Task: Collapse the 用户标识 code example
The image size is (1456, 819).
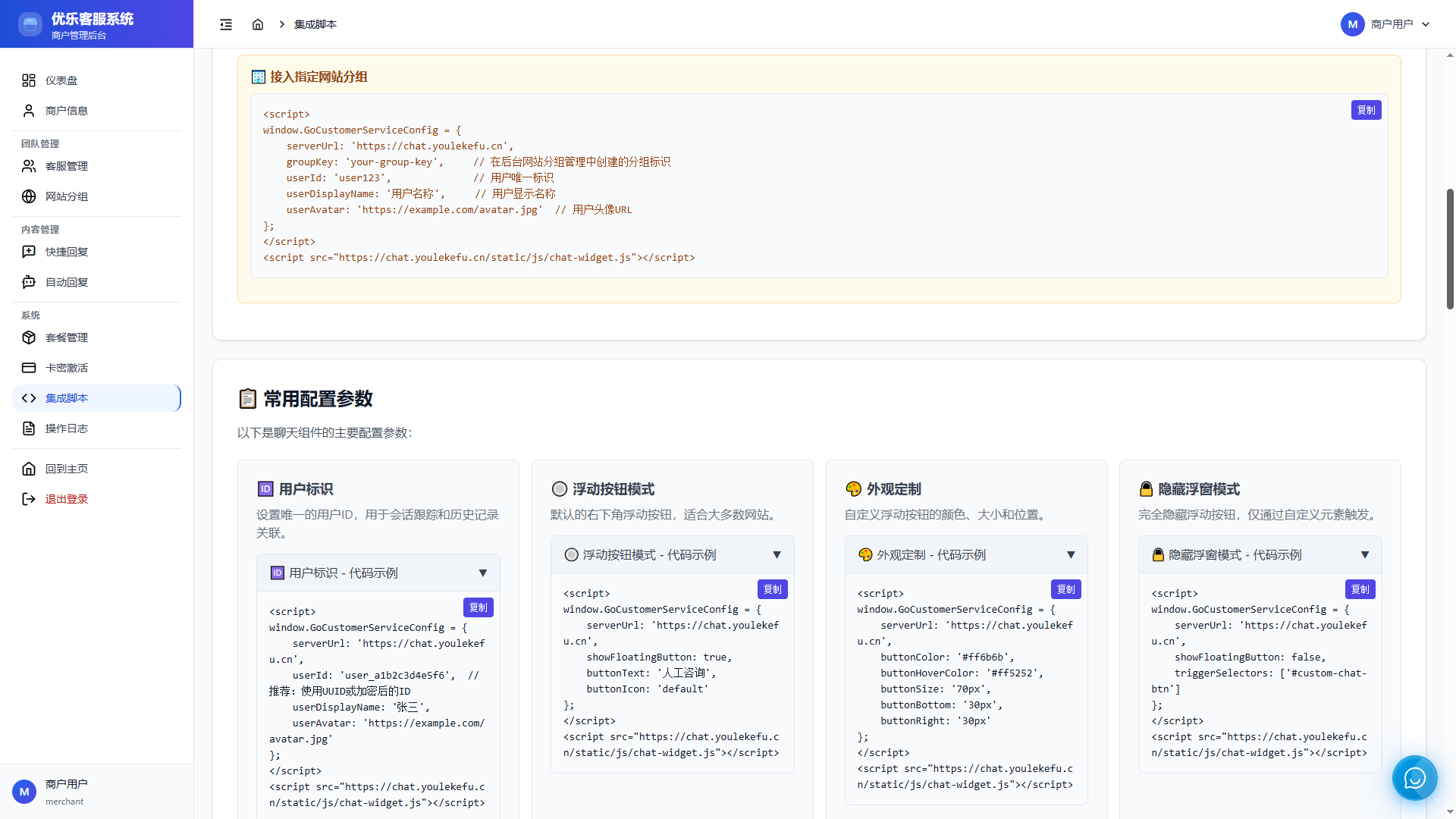Action: [x=482, y=573]
